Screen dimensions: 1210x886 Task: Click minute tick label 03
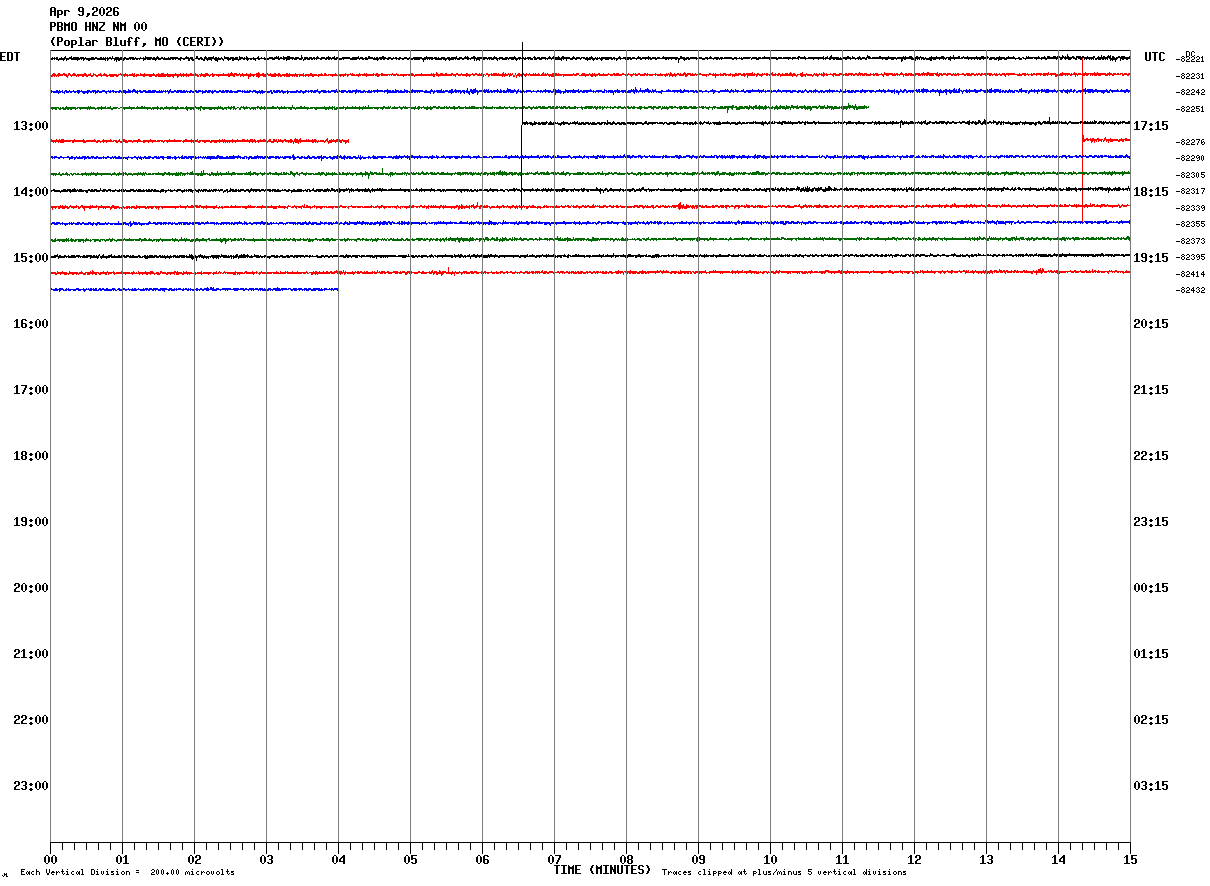pos(266,860)
